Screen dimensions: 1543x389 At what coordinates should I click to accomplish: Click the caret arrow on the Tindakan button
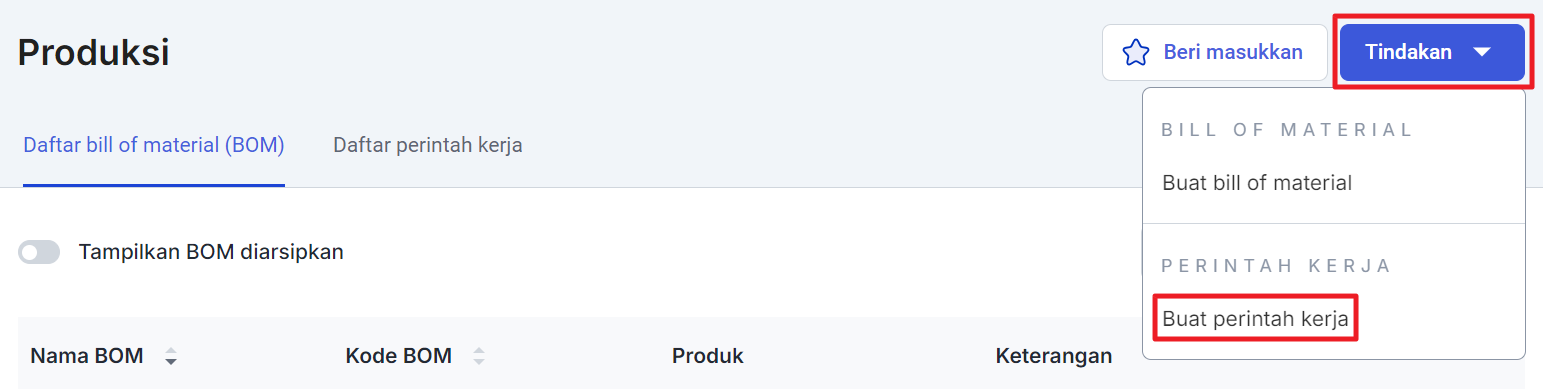1482,53
